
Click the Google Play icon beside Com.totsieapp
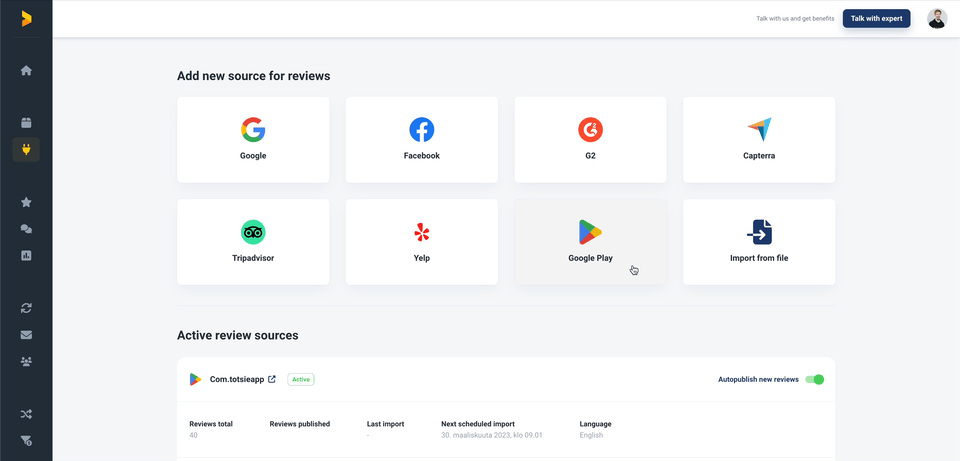[195, 380]
